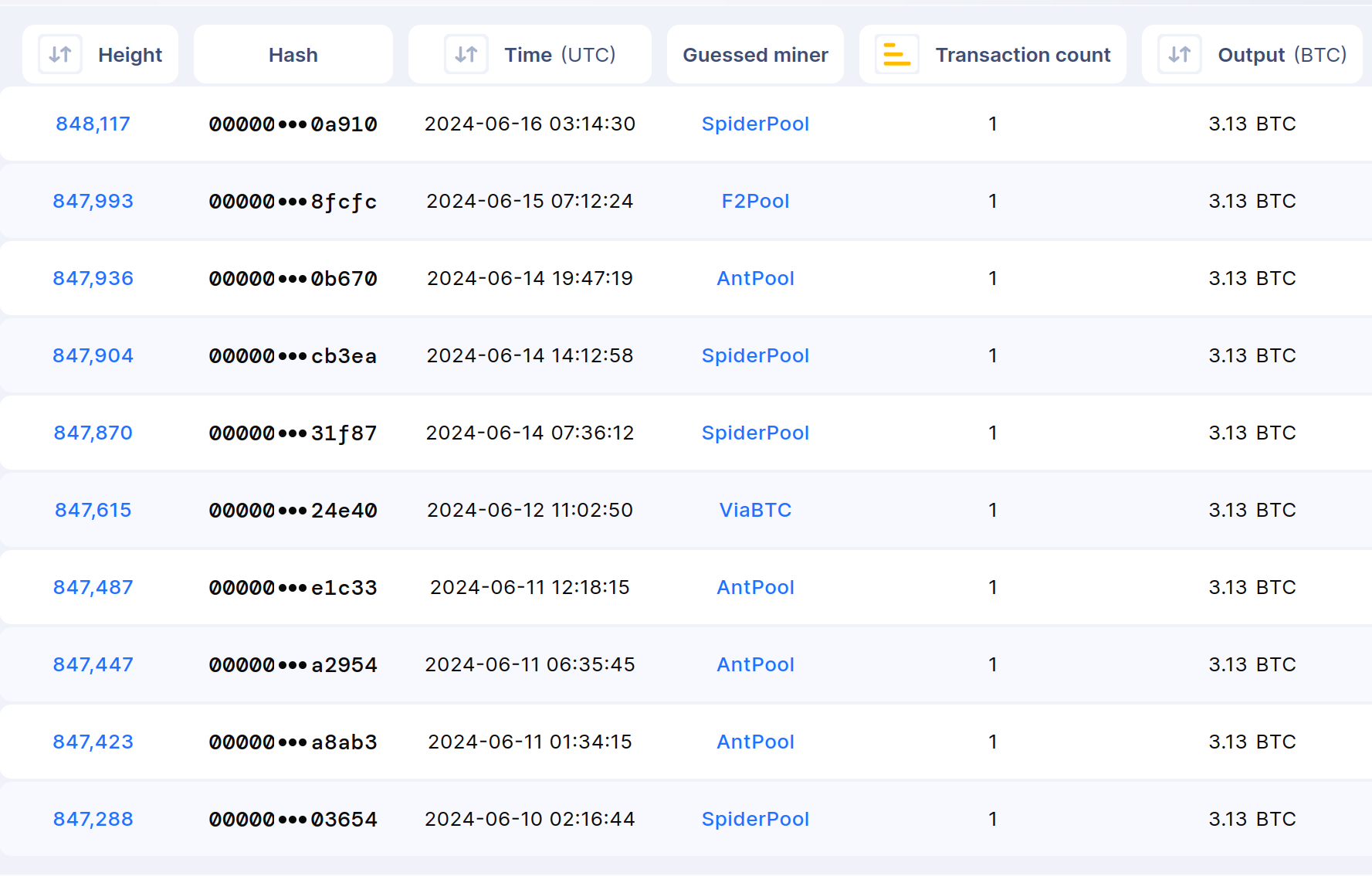Open block 847,487
The width and height of the screenshot is (1372, 876).
tap(93, 587)
